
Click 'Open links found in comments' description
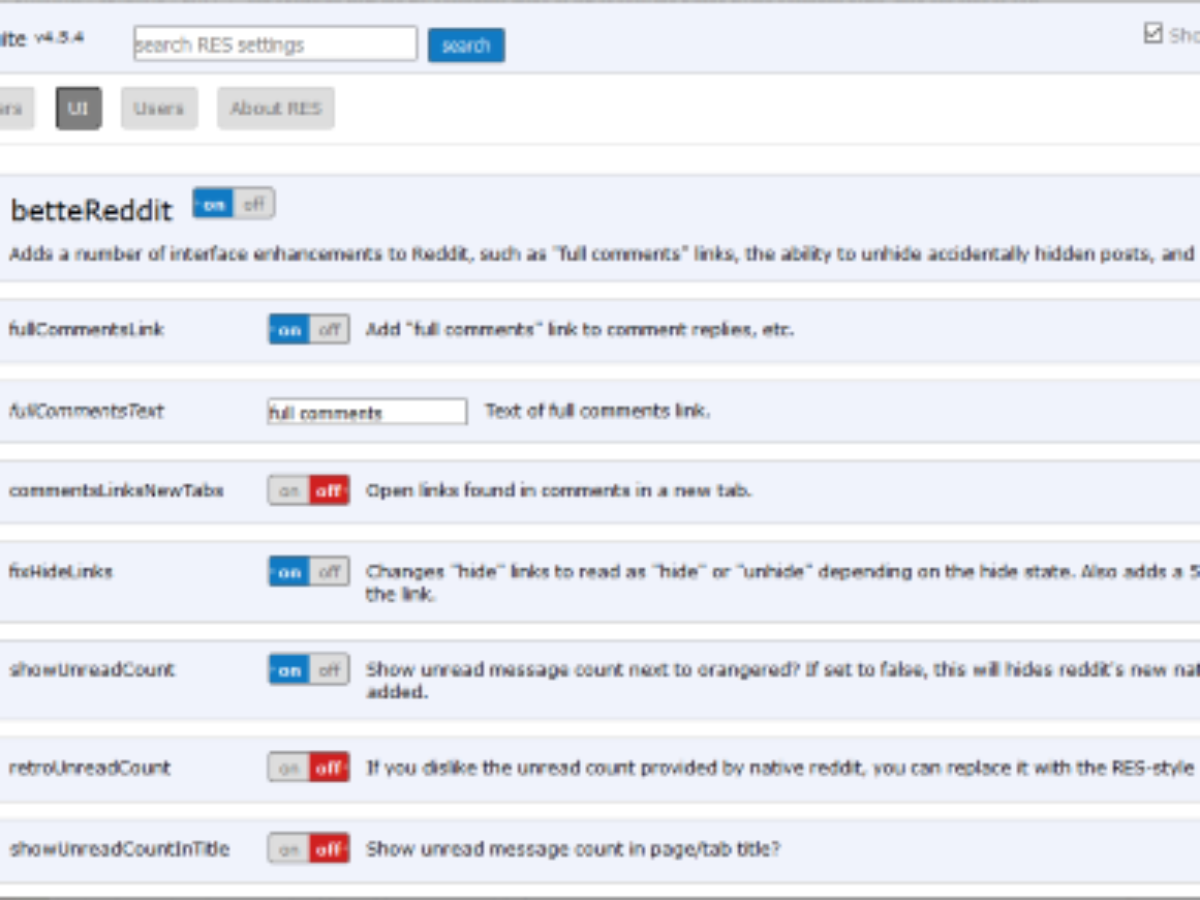coord(559,490)
